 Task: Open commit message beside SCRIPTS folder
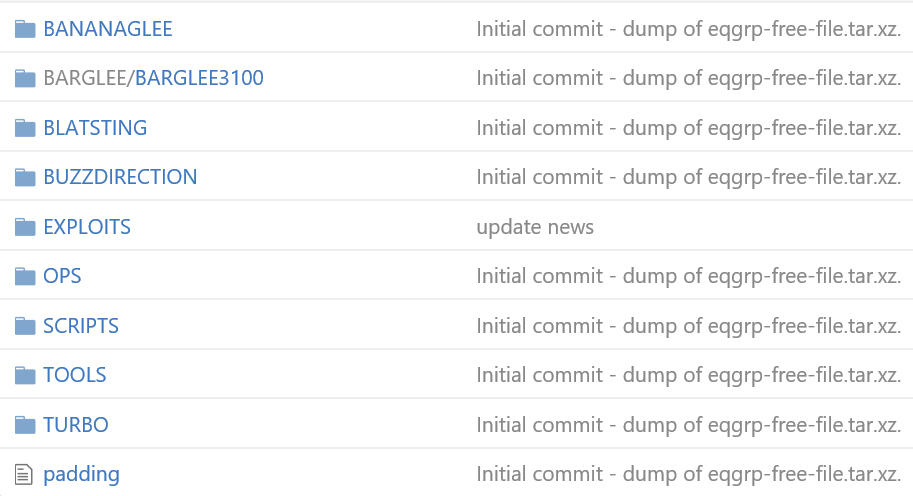pos(689,326)
